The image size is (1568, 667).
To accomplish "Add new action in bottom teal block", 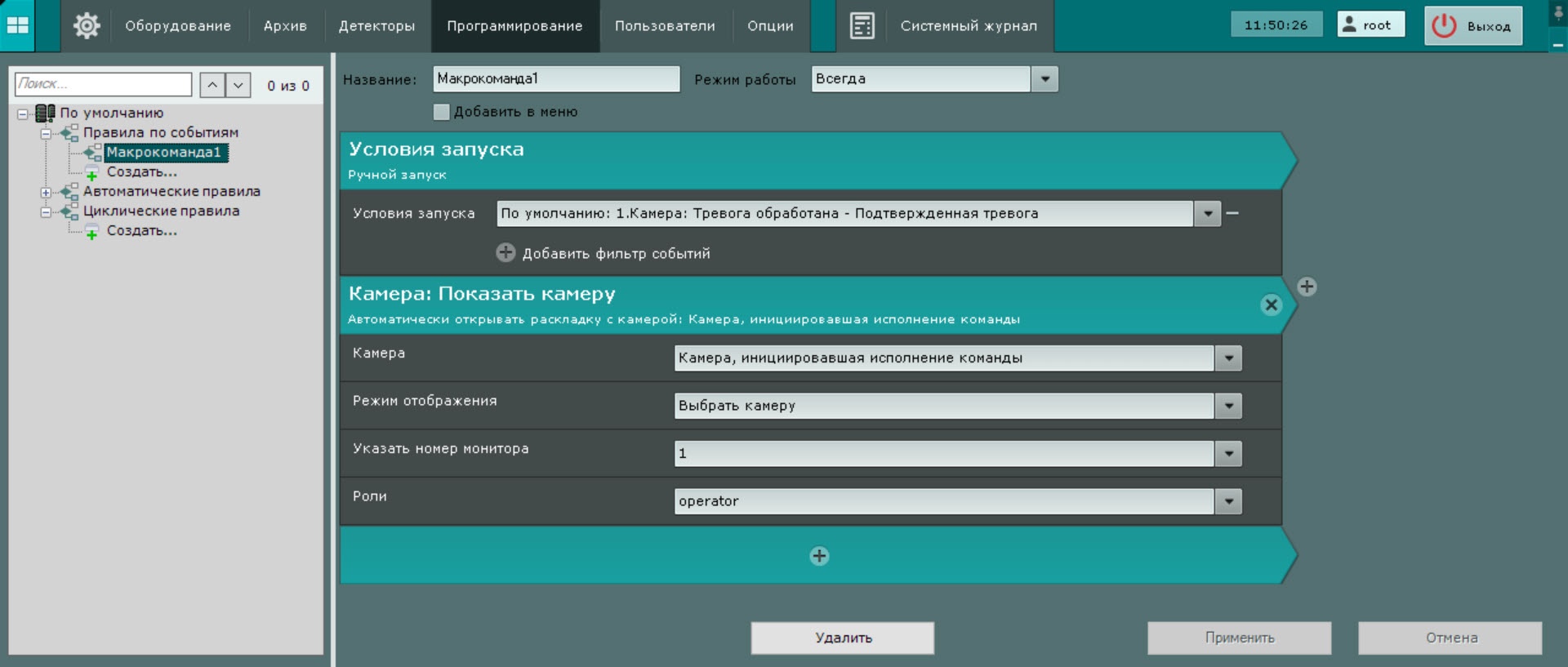I will (x=819, y=556).
